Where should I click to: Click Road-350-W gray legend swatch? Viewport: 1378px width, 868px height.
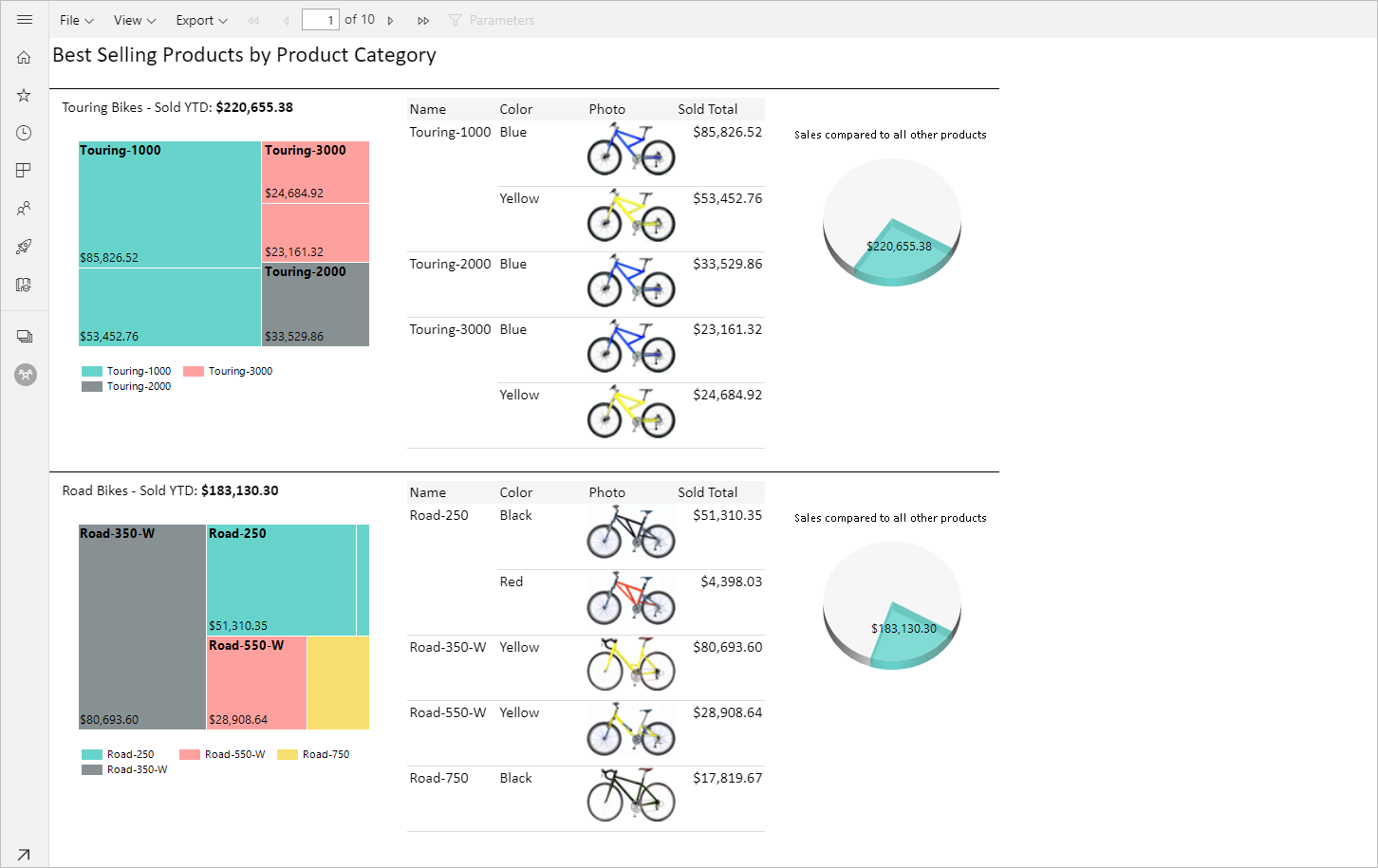pyautogui.click(x=92, y=770)
